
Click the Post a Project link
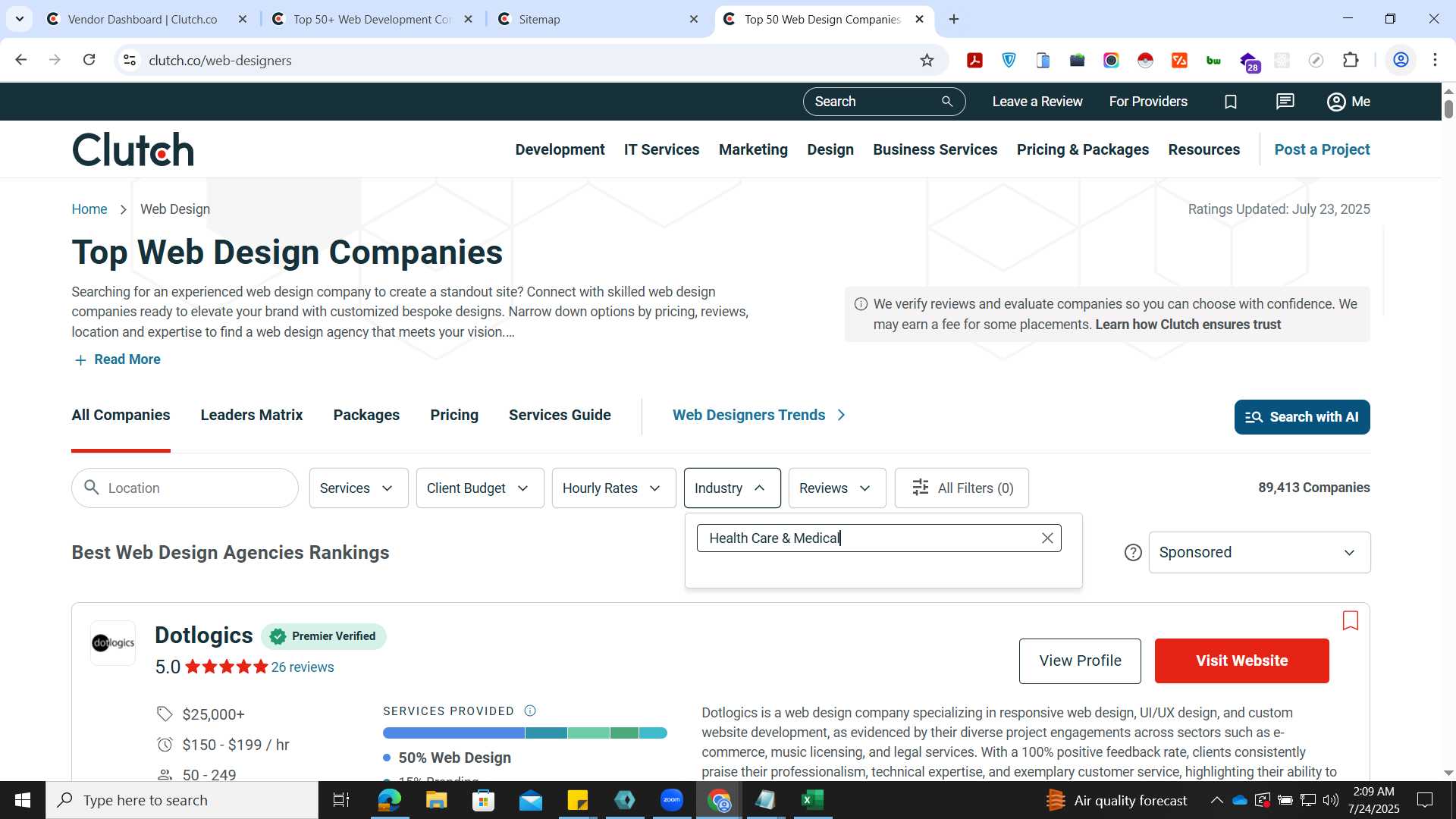[x=1322, y=150]
